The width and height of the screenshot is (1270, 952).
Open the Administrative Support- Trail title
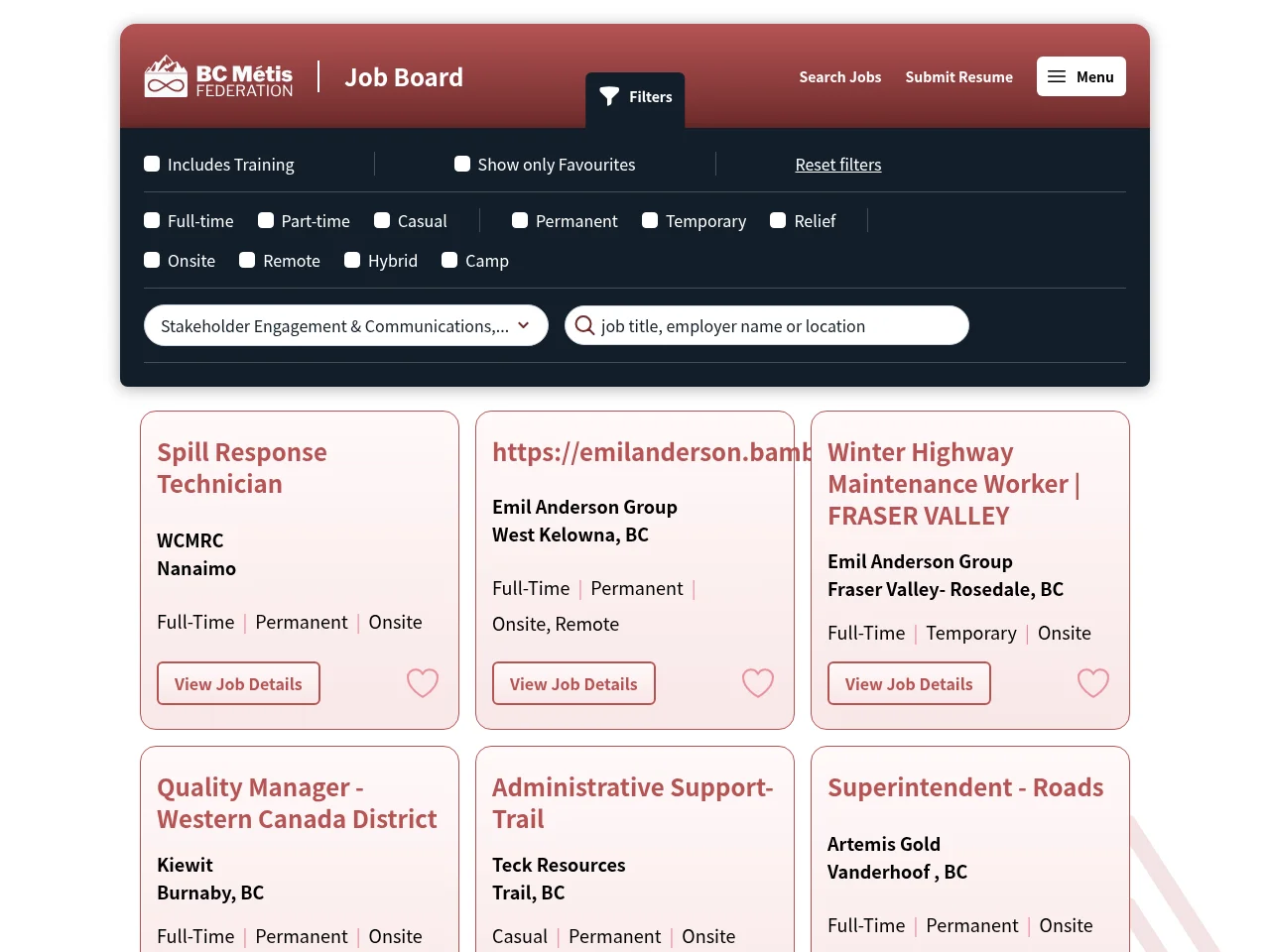tap(633, 803)
